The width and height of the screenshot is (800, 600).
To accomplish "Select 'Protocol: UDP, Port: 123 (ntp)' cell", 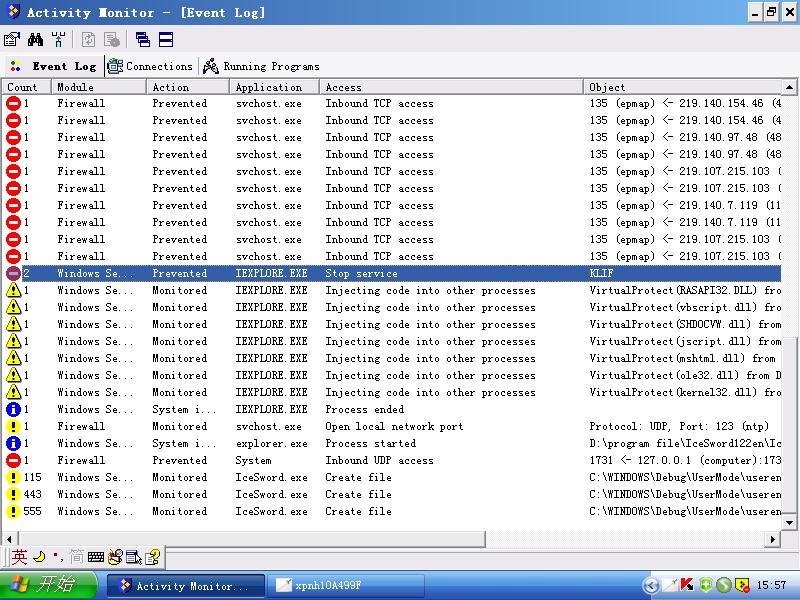I will click(x=679, y=426).
